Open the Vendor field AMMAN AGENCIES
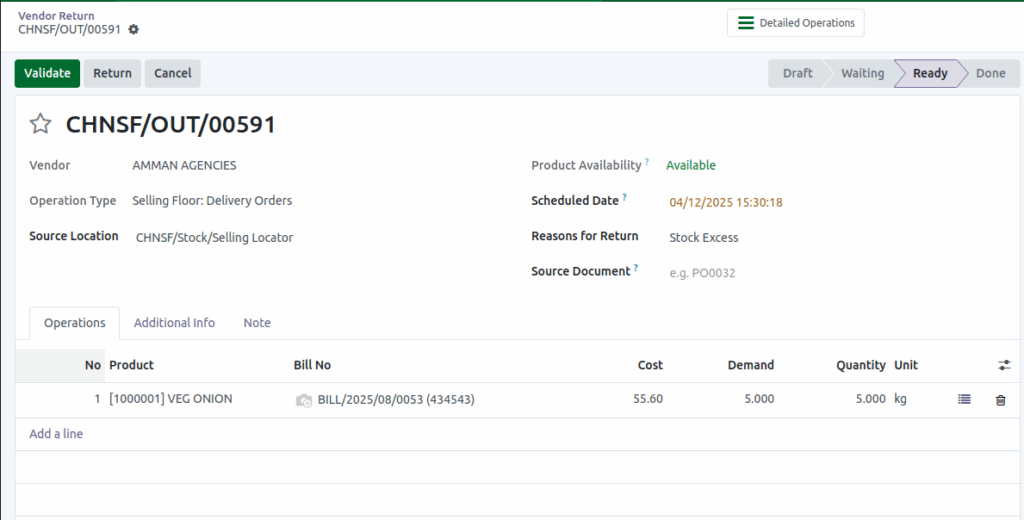The height and width of the screenshot is (520, 1024). point(184,165)
